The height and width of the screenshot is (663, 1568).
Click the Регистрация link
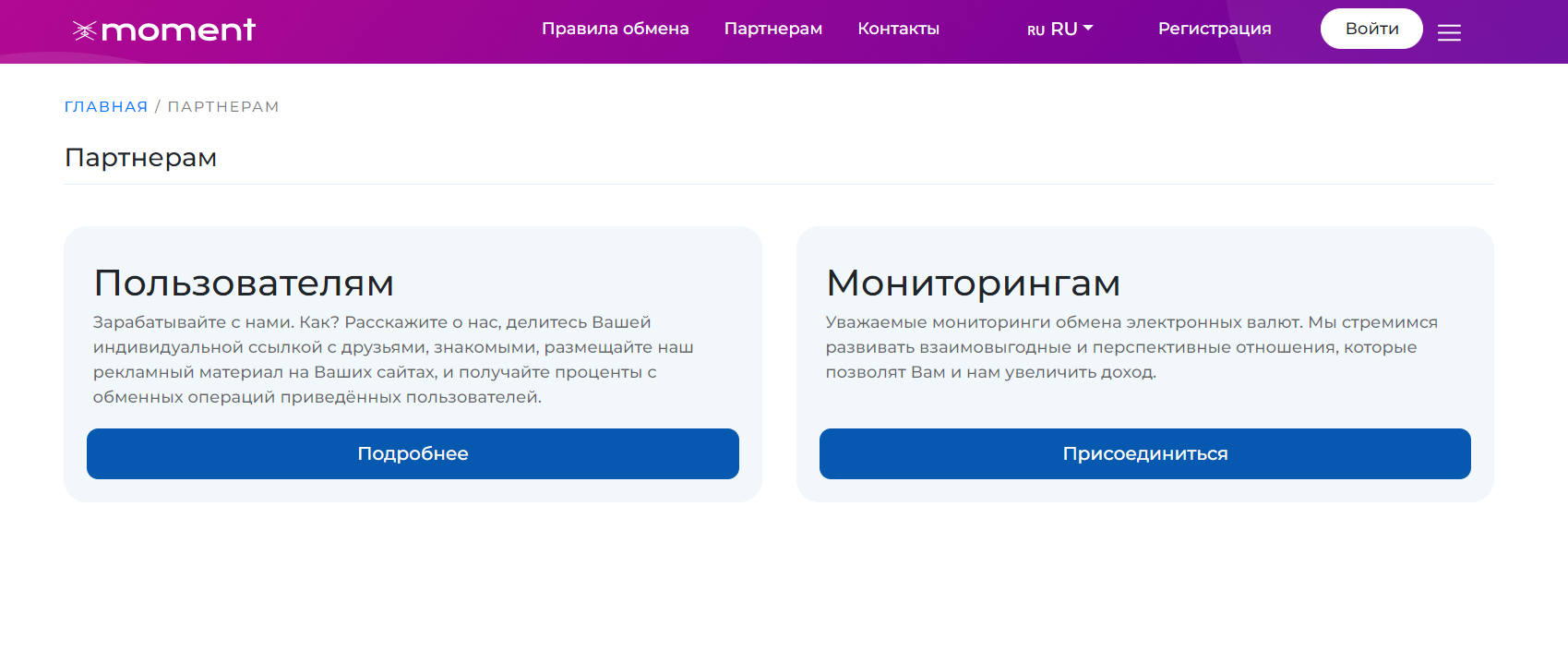pos(1215,29)
